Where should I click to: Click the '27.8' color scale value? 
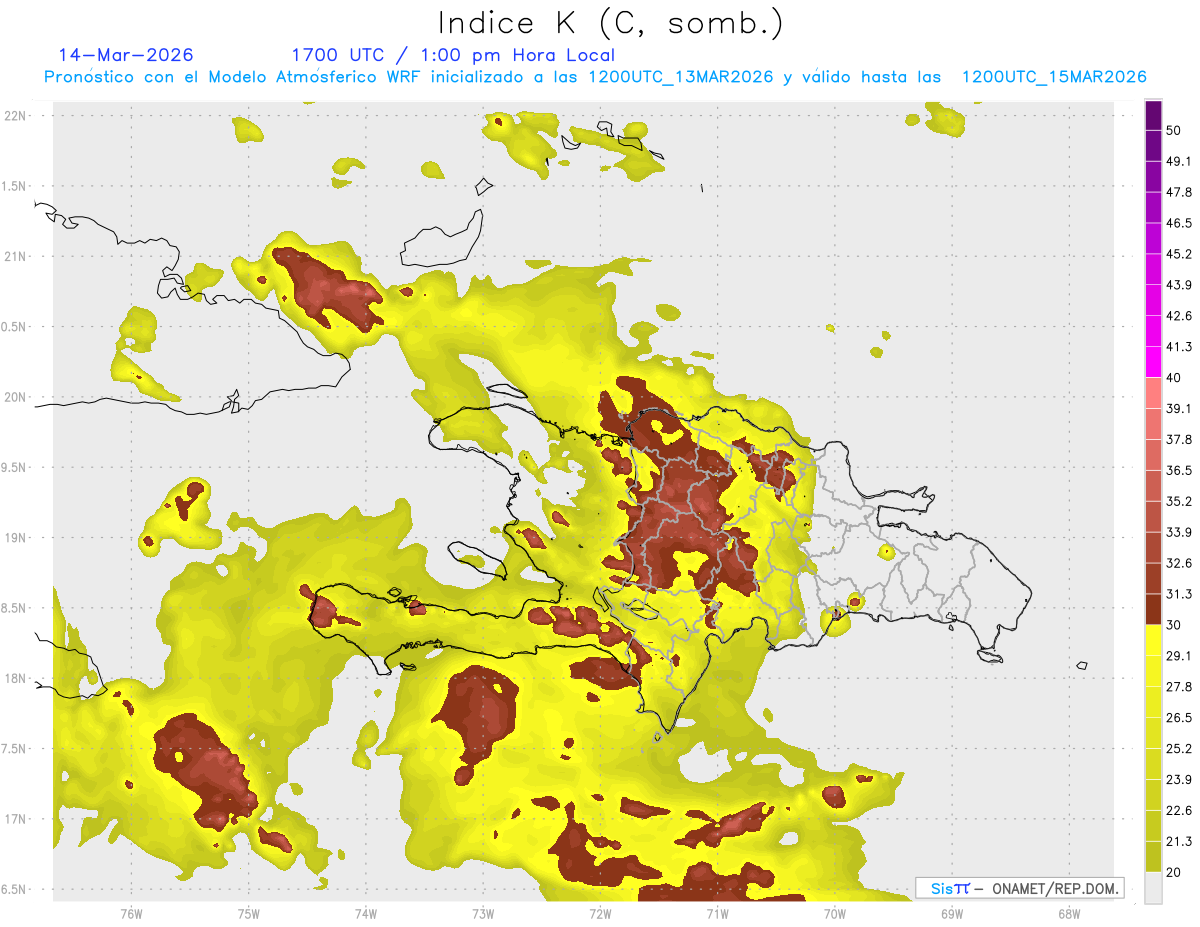1180,687
